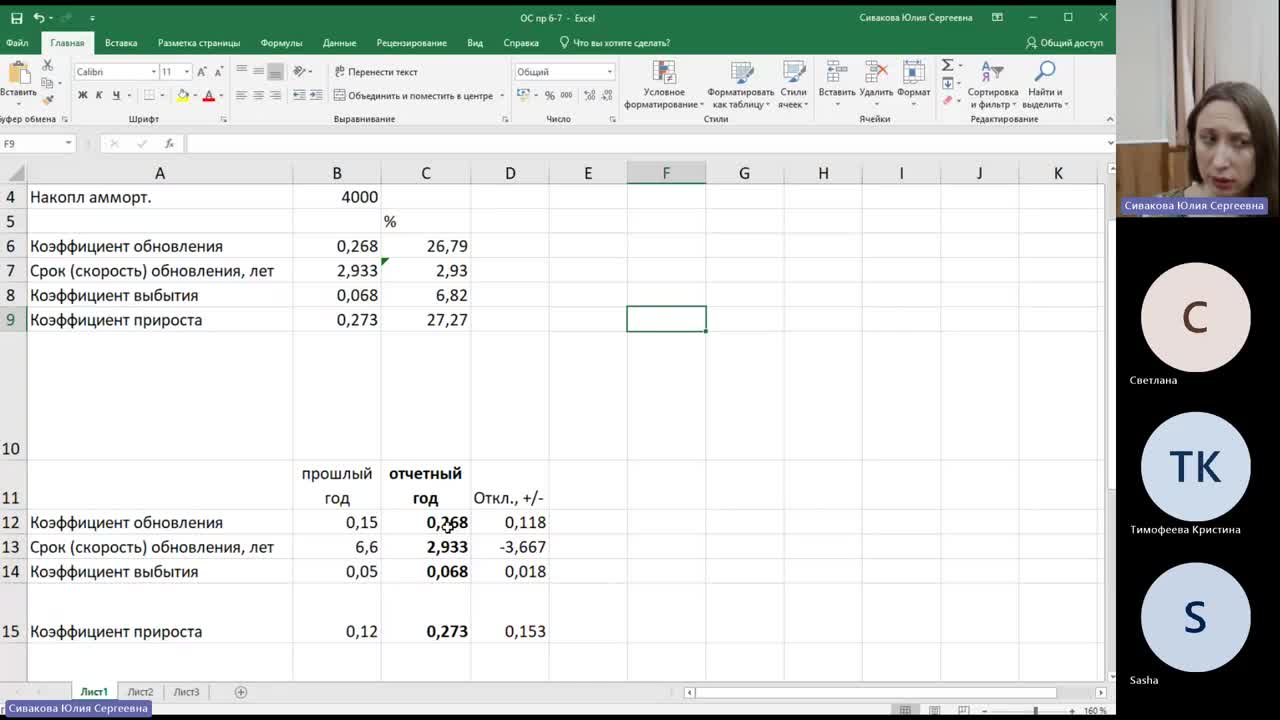Image resolution: width=1280 pixels, height=720 pixels.
Task: Open the Файл tab
Action: click(17, 43)
